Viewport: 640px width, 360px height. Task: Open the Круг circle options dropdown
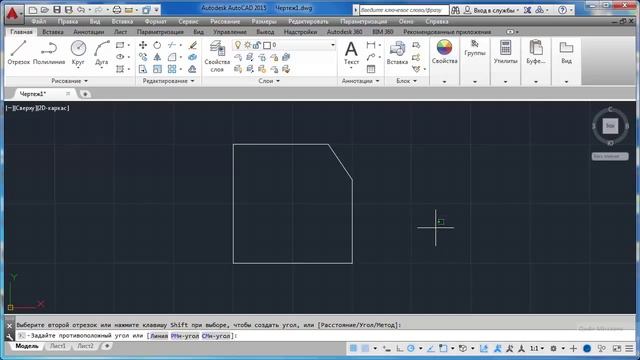[78, 68]
